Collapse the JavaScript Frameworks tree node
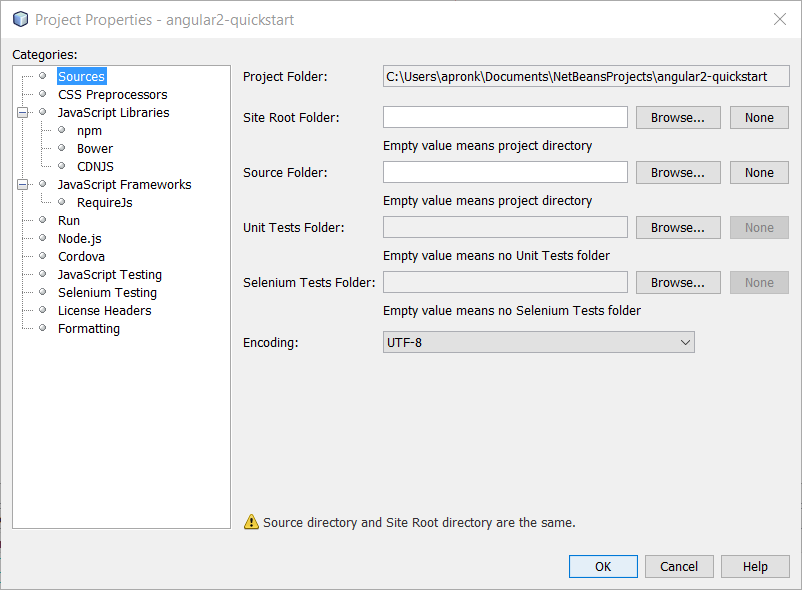802x590 pixels. pyautogui.click(x=24, y=184)
